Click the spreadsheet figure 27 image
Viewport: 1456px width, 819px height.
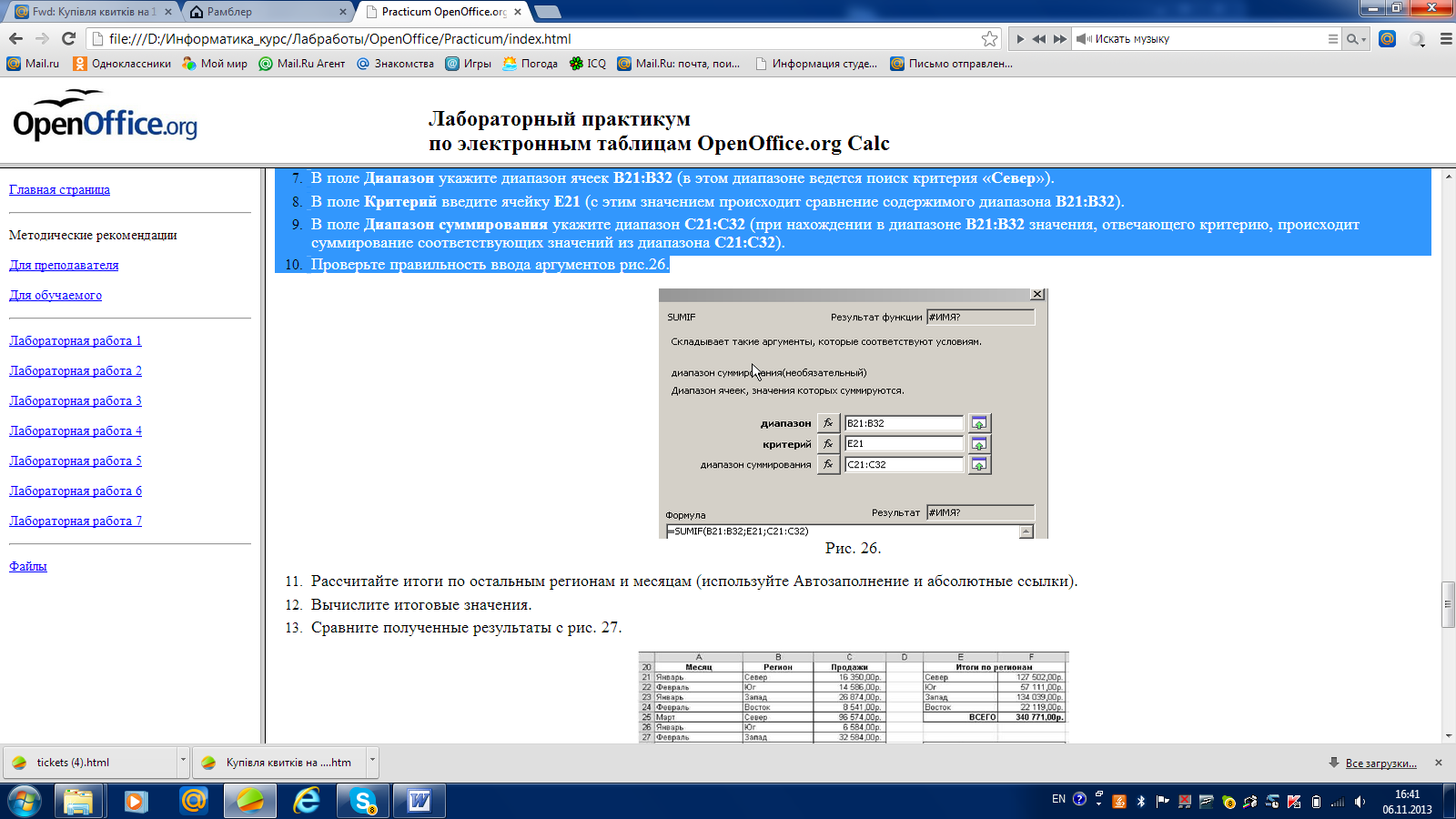(x=853, y=697)
